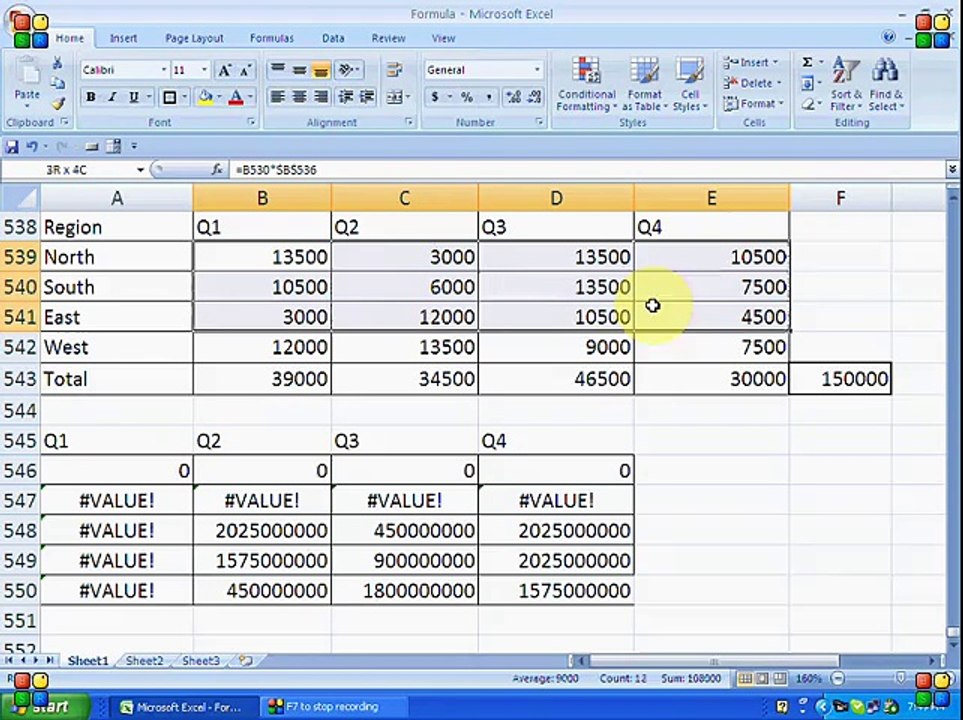The width and height of the screenshot is (963, 720).
Task: Decrease font size with the small A
Action: [x=245, y=71]
